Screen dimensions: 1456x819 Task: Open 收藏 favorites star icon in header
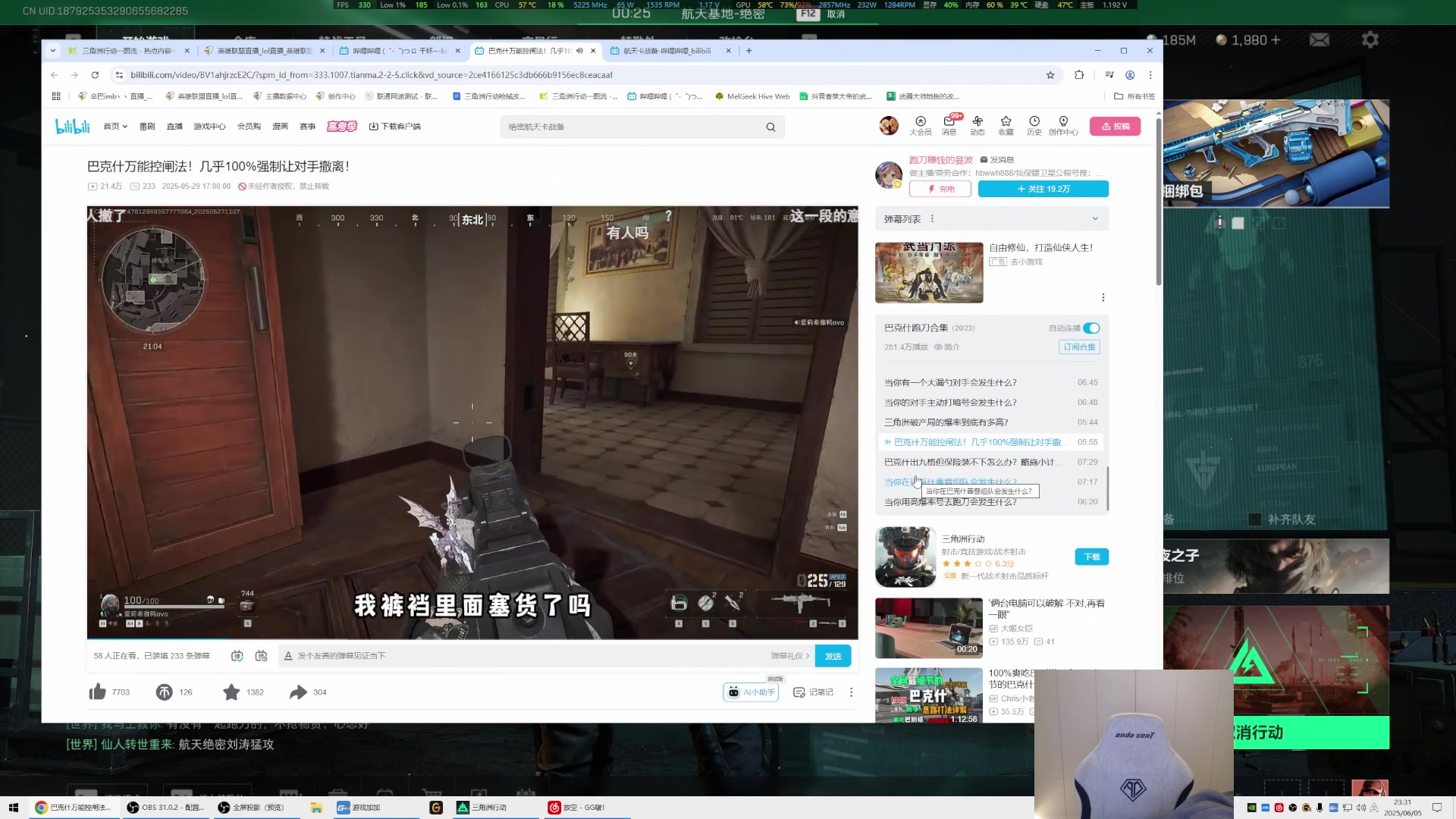[1006, 125]
